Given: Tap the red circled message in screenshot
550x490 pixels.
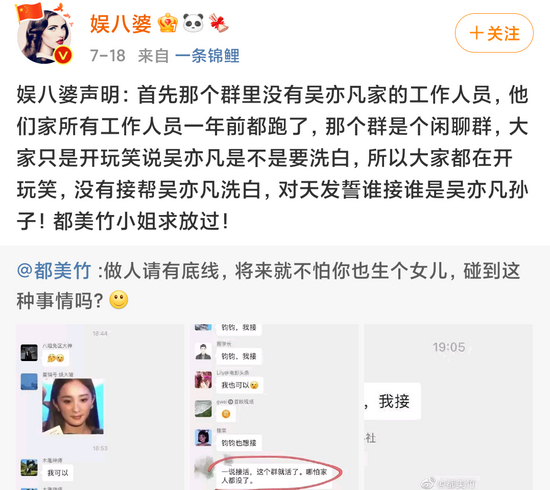Looking at the screenshot, I should tap(275, 476).
